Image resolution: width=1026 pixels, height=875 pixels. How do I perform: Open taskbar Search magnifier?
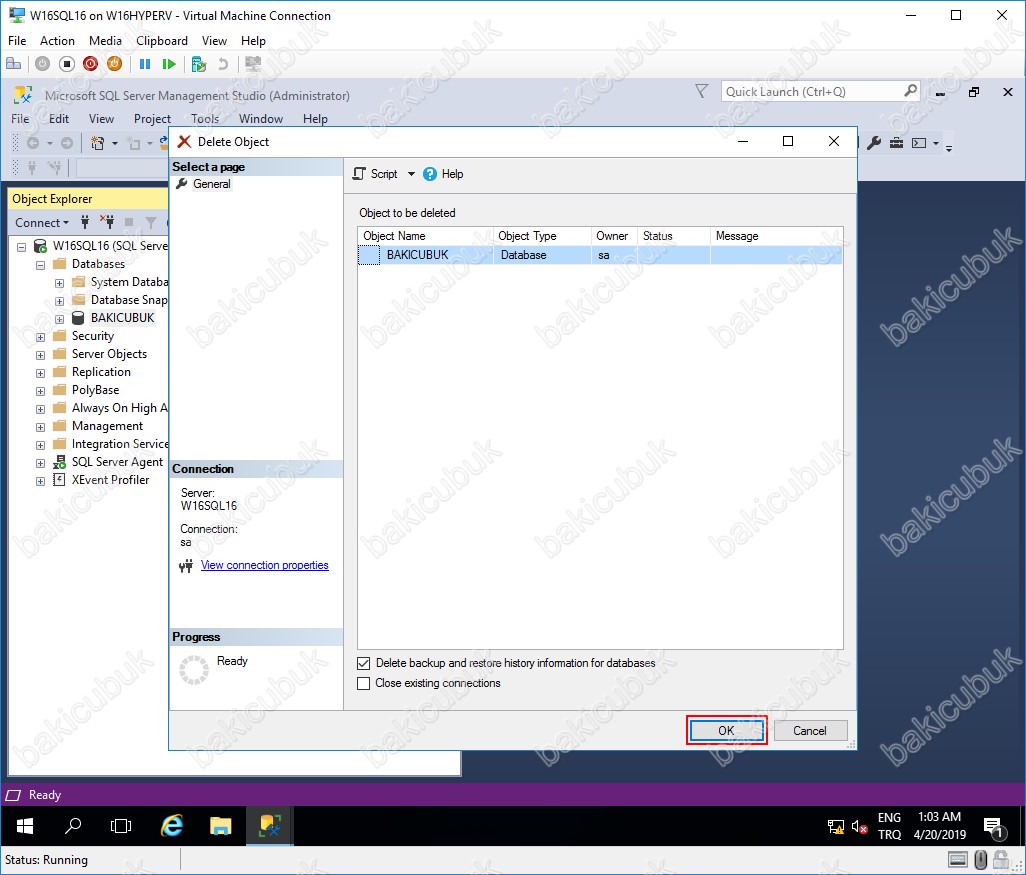tap(73, 826)
